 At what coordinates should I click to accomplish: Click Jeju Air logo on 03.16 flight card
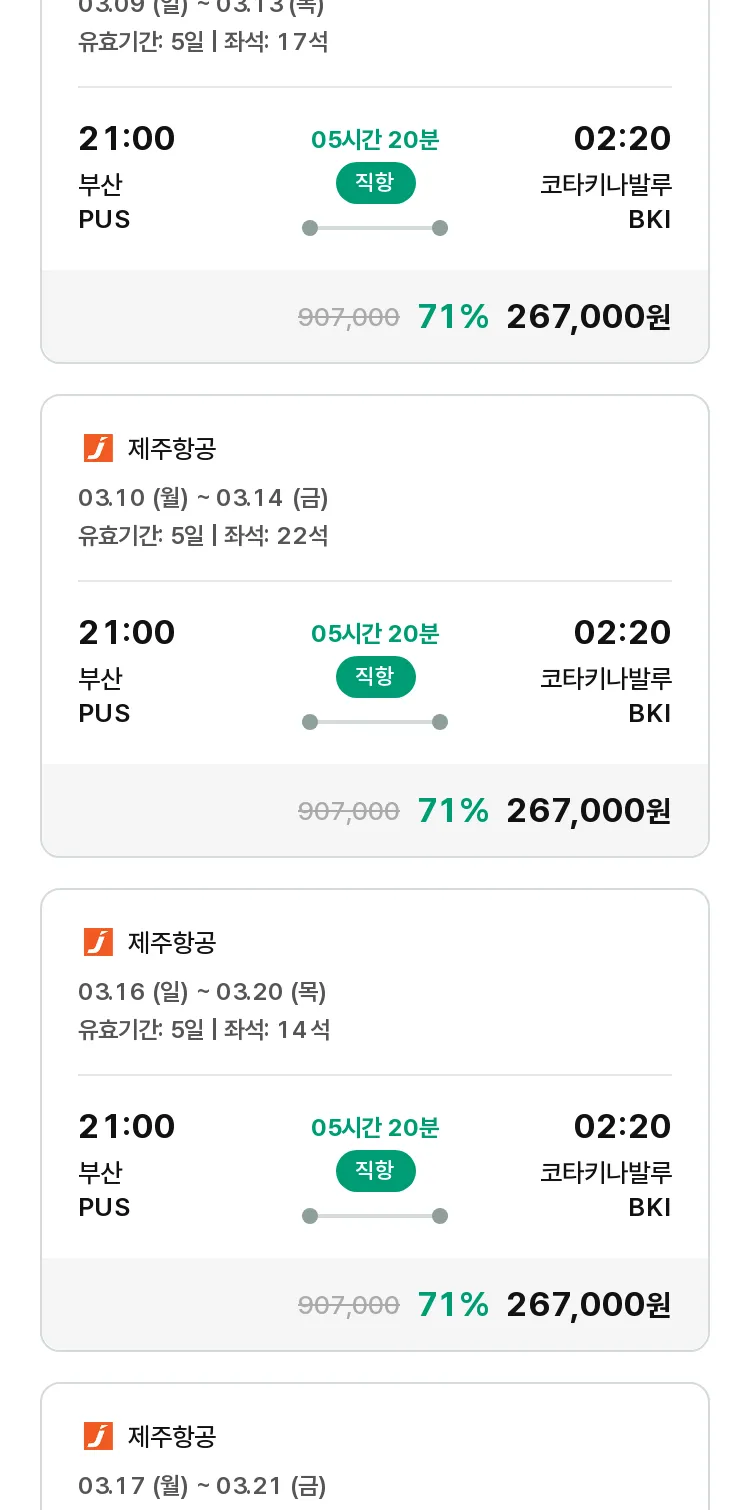click(98, 942)
